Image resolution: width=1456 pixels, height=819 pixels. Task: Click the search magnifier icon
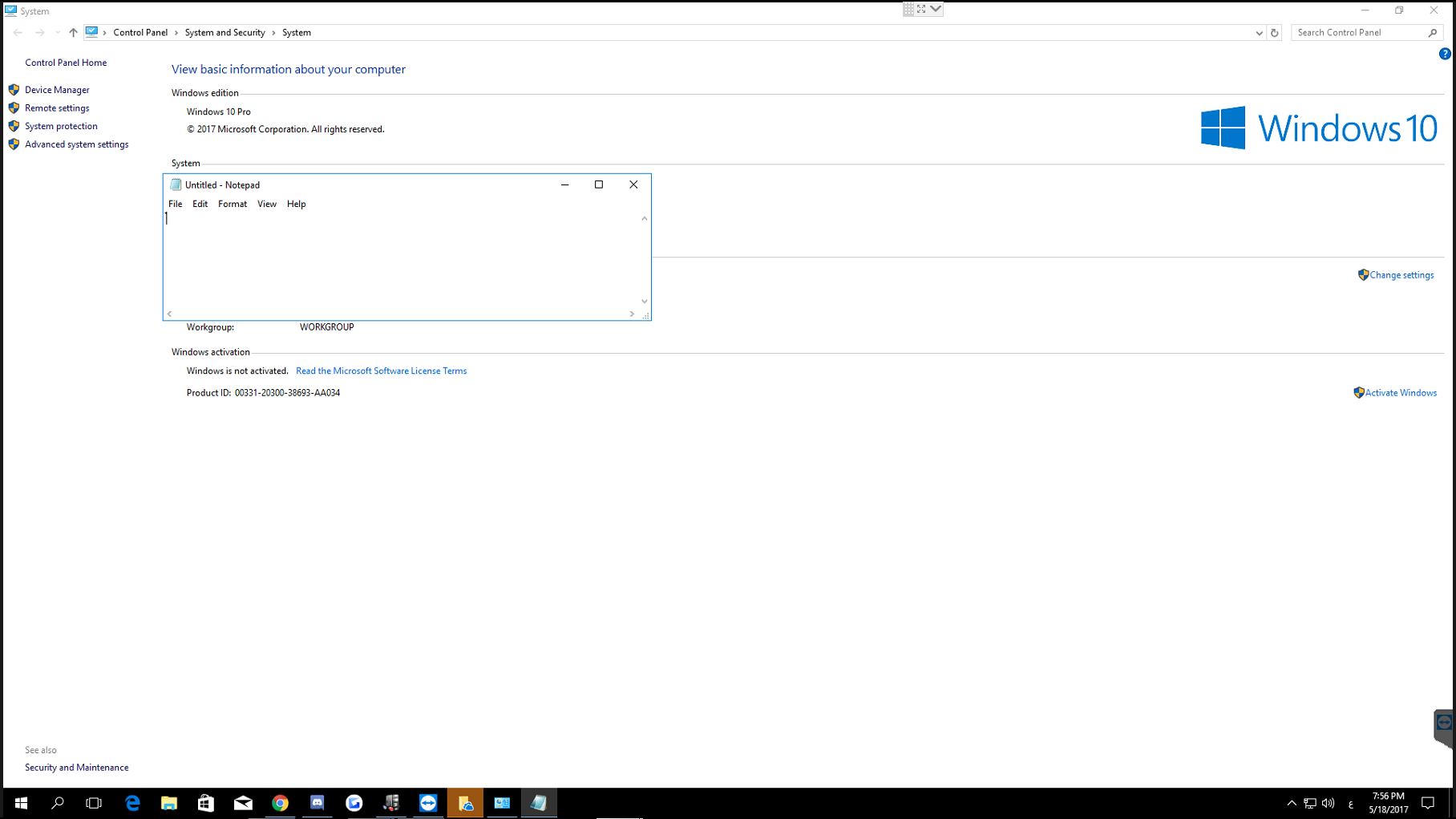click(x=1433, y=33)
